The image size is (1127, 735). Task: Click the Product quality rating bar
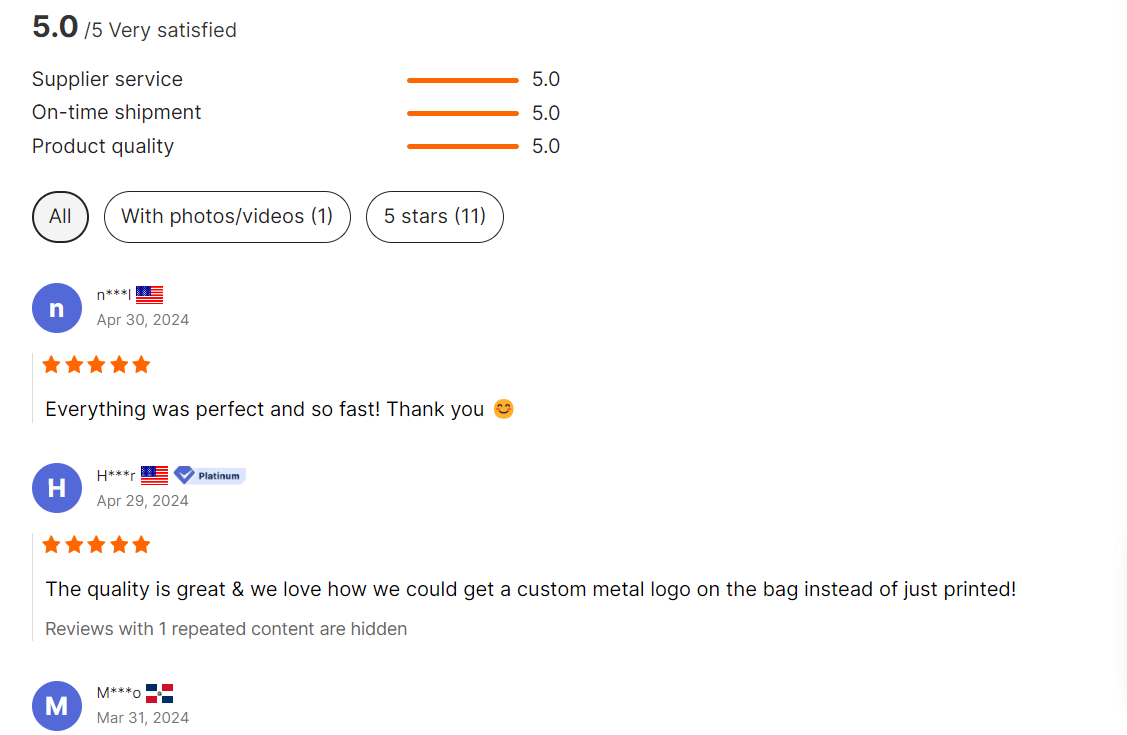(x=462, y=146)
